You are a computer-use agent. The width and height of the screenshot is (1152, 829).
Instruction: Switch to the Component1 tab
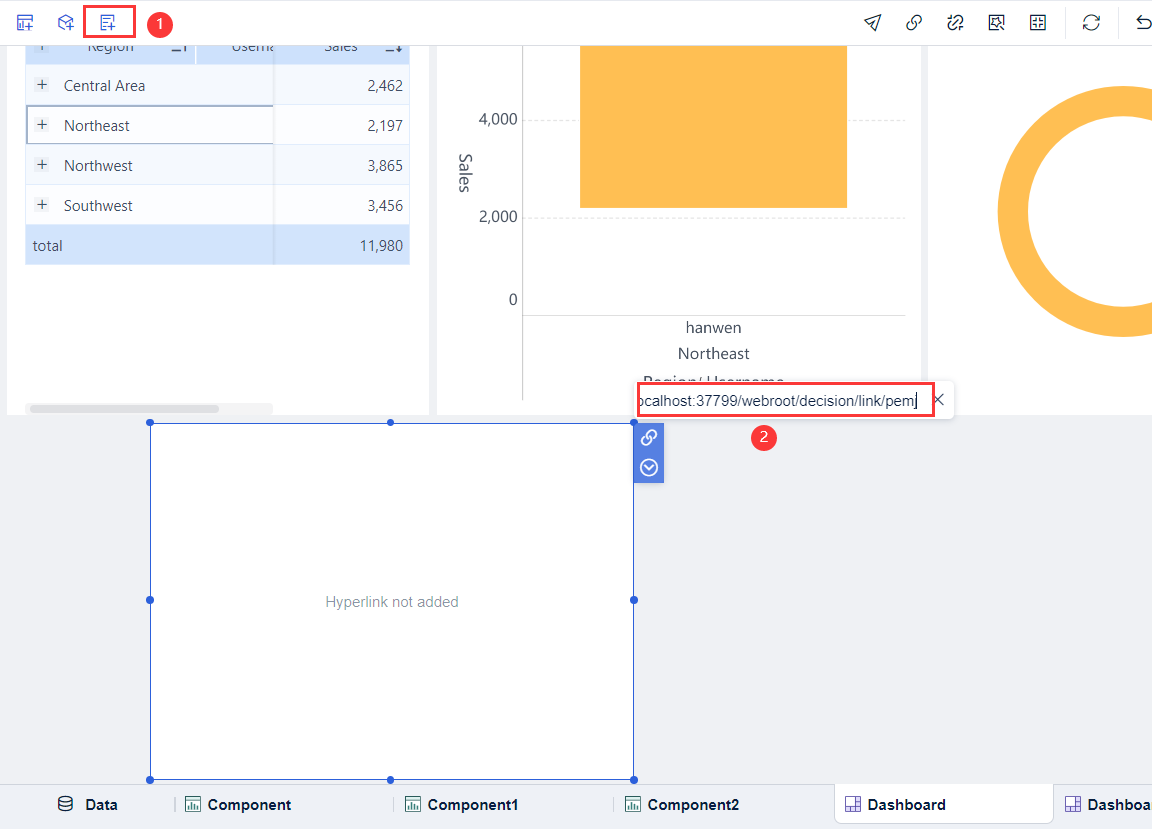[461, 804]
